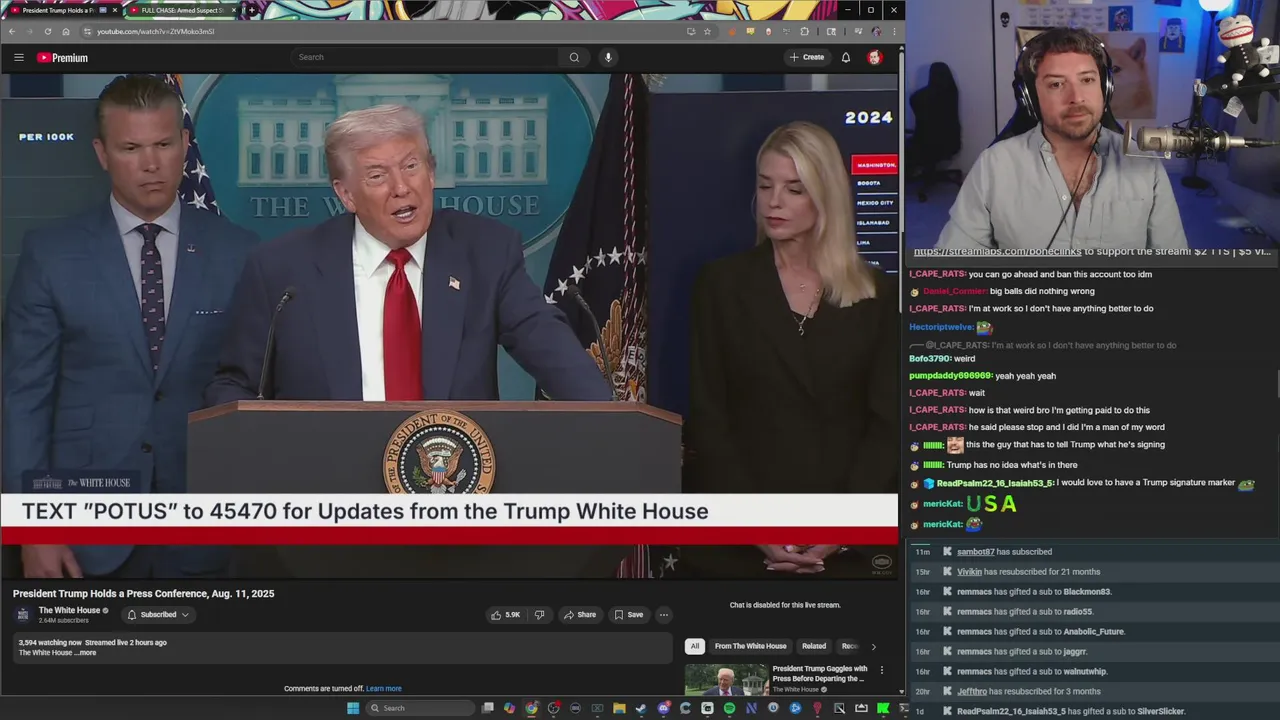Start voice search with the microphone icon
The image size is (1280, 720).
coord(608,57)
